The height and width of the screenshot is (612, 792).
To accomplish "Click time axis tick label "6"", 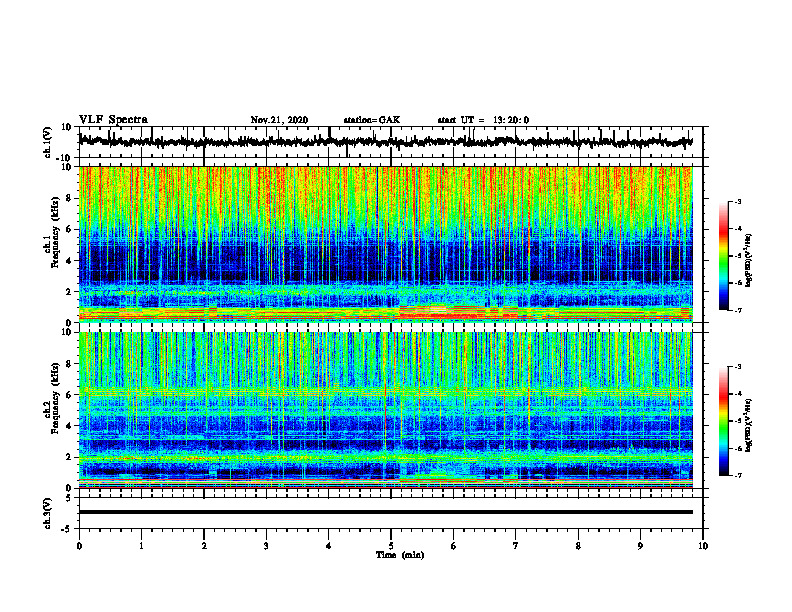I will coord(454,546).
